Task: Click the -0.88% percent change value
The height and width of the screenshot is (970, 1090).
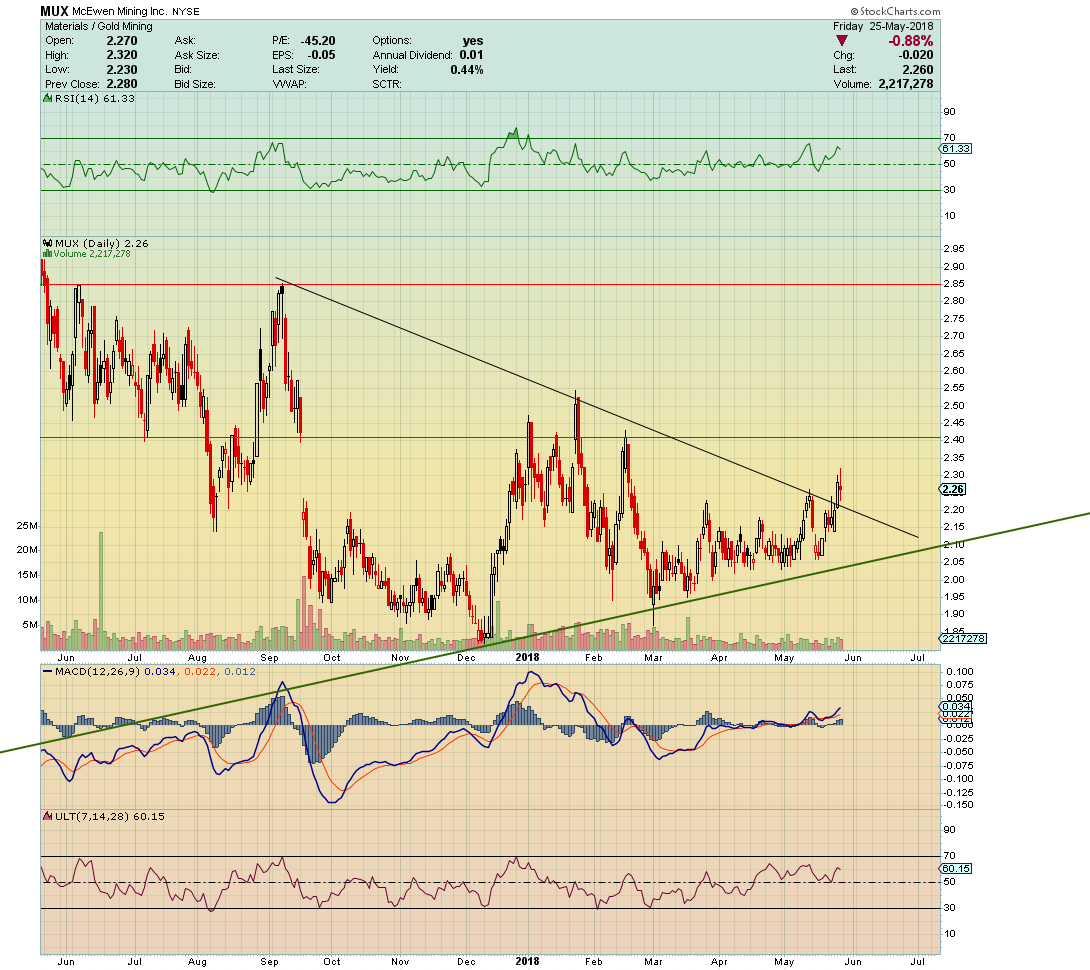Action: click(x=911, y=41)
